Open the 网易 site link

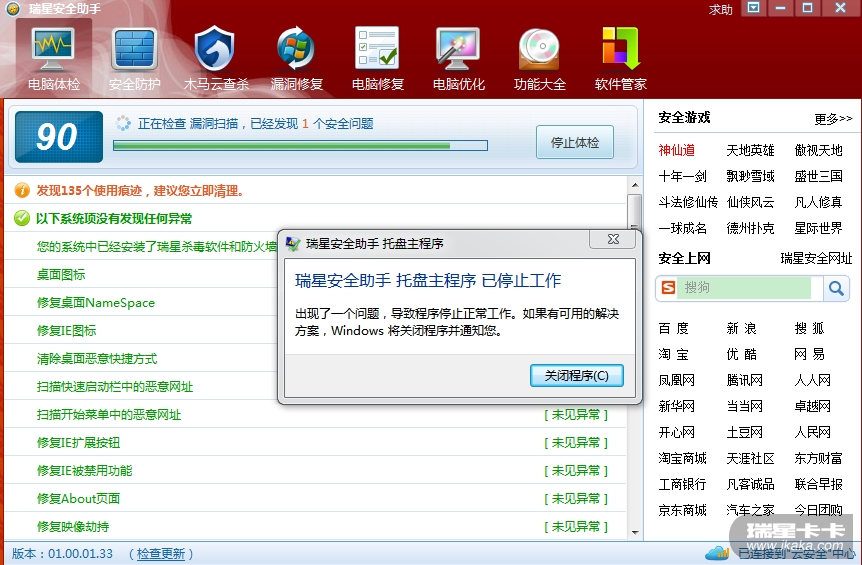(x=809, y=354)
